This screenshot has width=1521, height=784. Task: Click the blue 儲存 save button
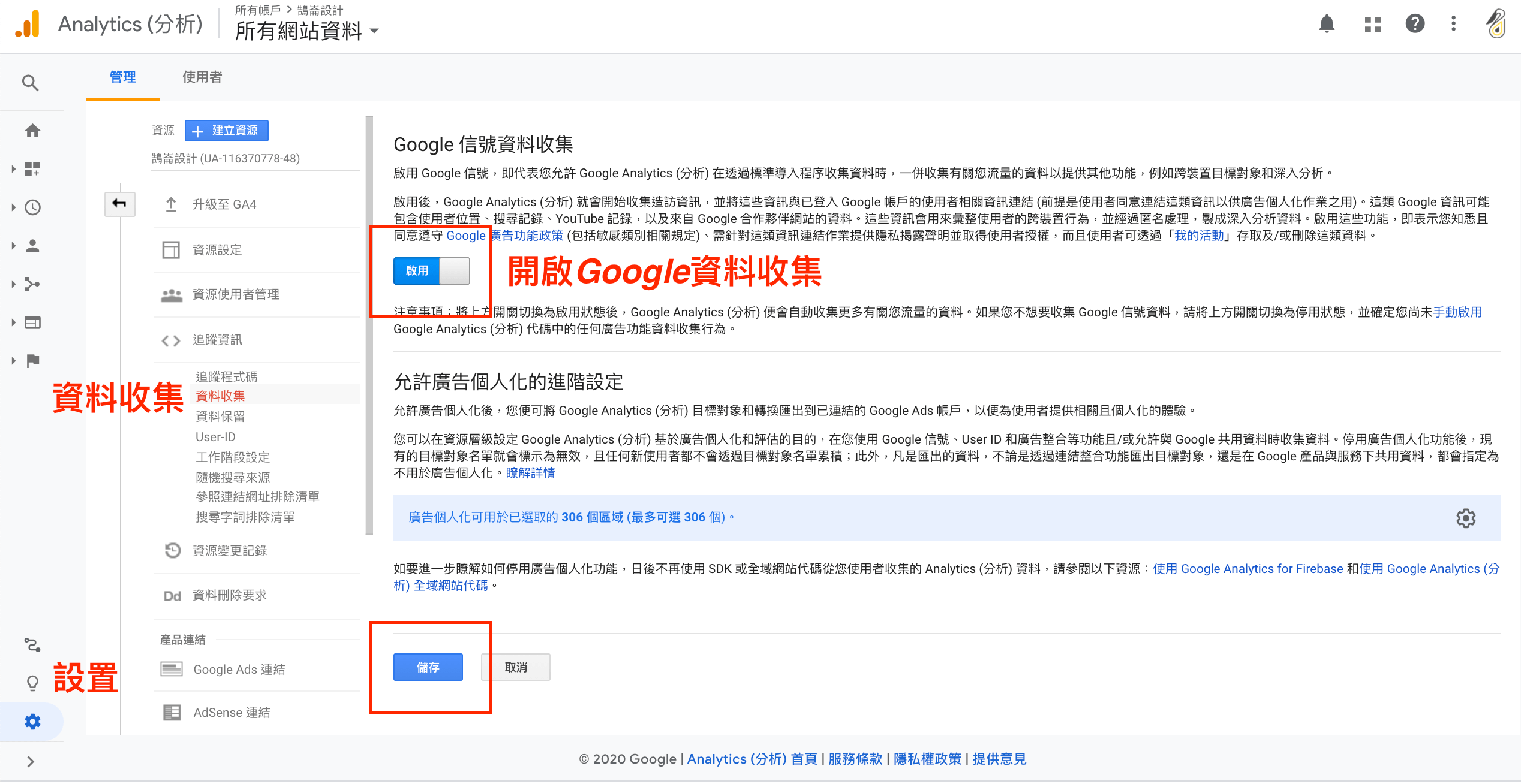click(428, 667)
